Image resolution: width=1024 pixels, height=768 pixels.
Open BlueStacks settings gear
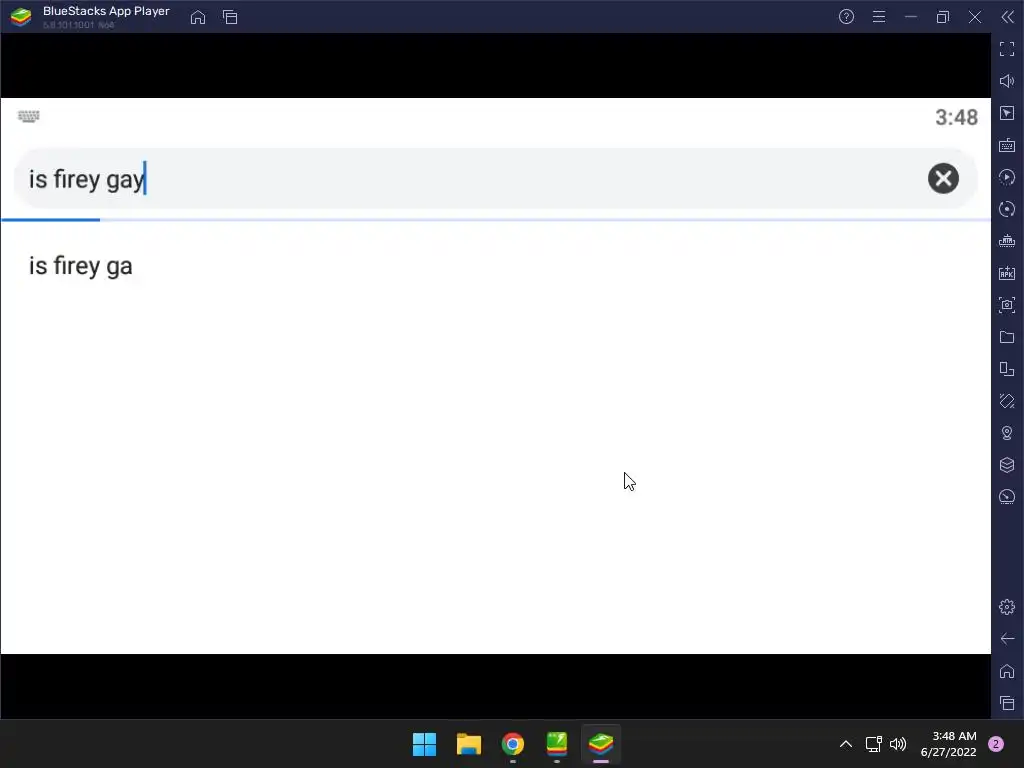point(1007,607)
